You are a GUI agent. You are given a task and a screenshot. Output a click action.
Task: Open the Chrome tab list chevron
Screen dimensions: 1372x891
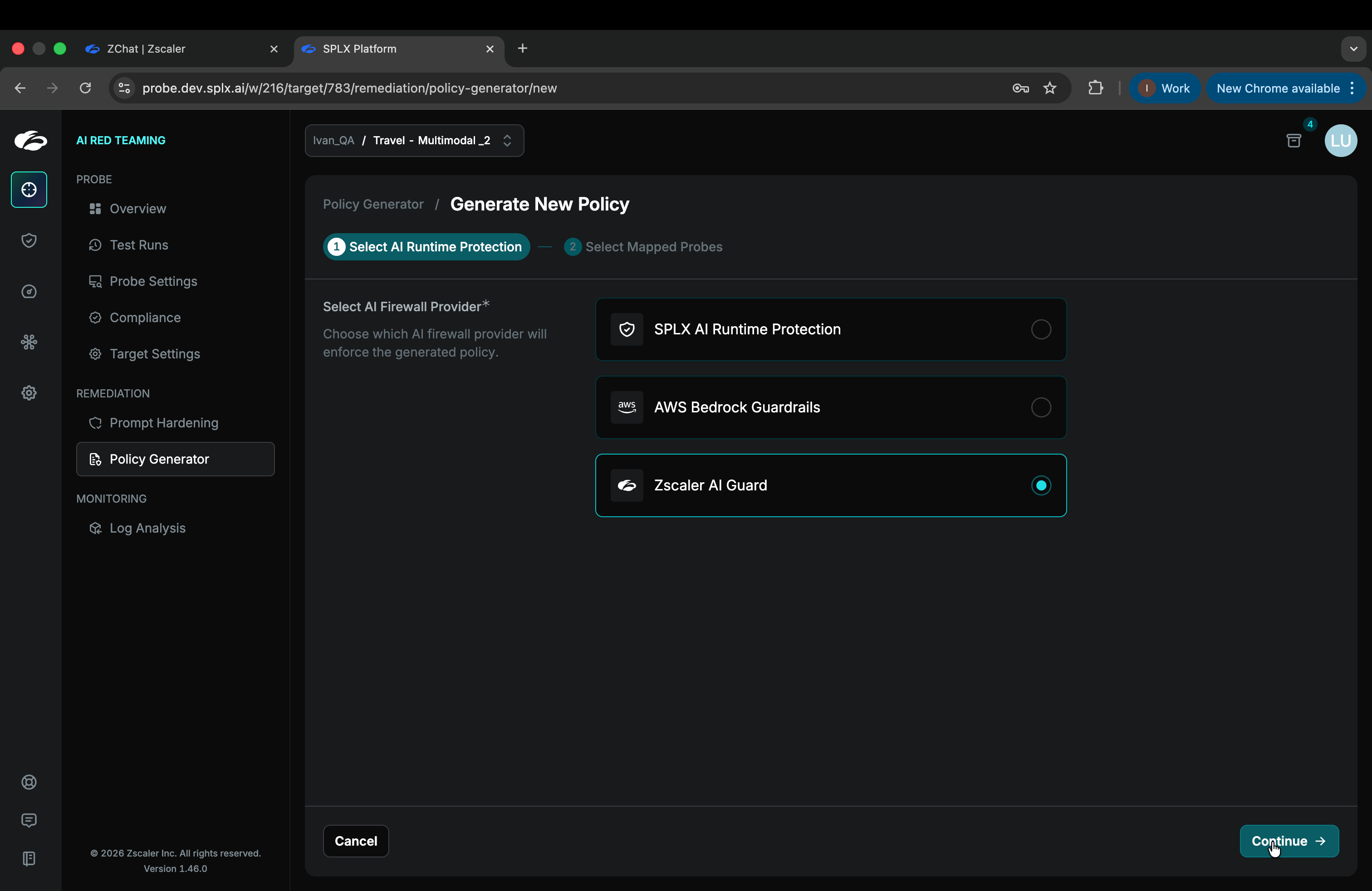point(1353,49)
